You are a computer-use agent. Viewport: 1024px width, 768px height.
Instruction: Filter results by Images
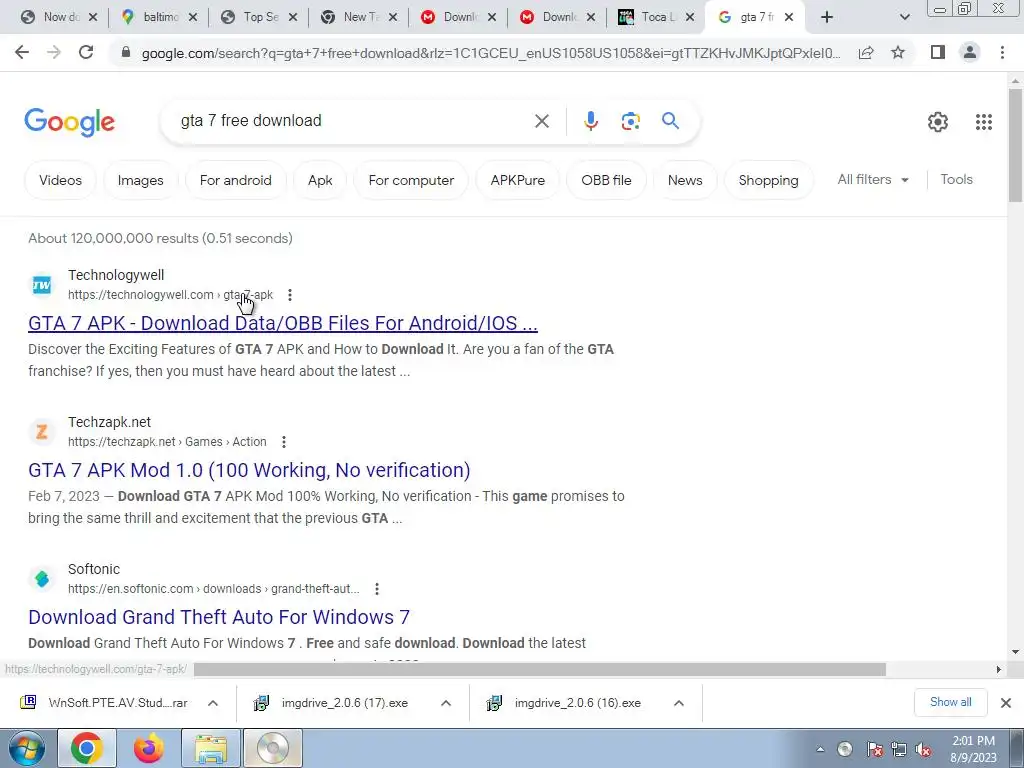(x=140, y=180)
